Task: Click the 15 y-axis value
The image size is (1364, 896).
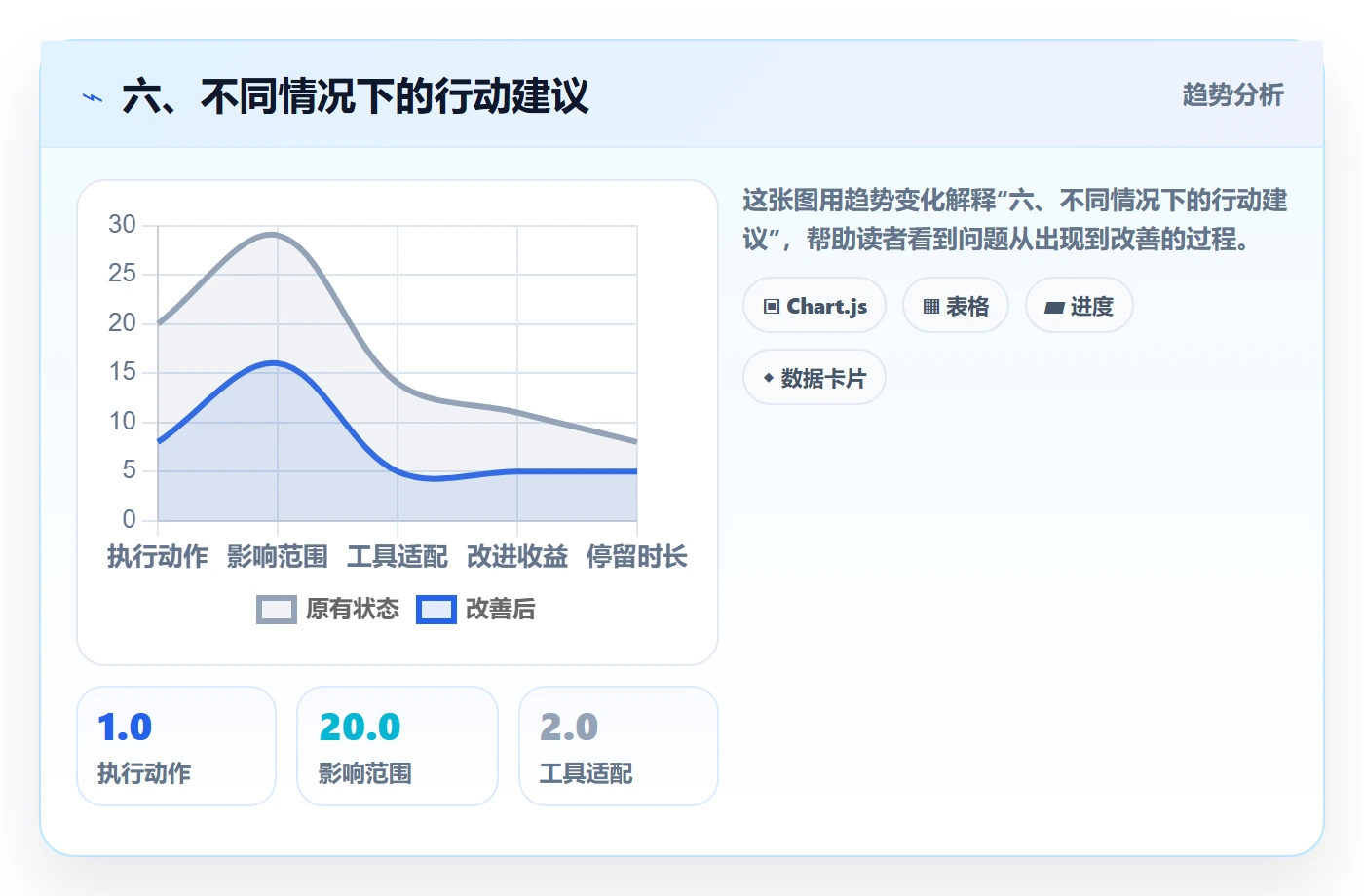Action: coord(122,372)
